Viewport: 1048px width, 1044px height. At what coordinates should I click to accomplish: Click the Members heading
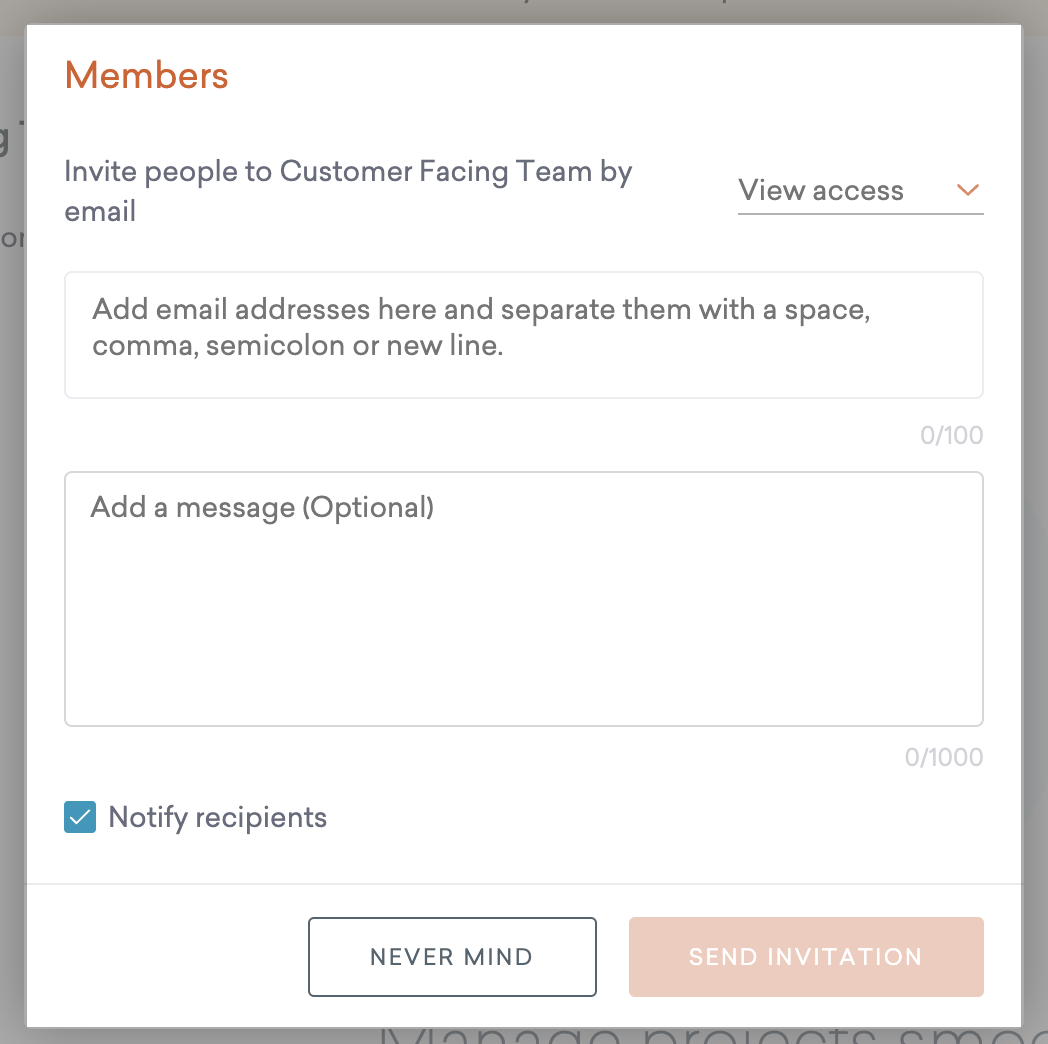pyautogui.click(x=147, y=75)
